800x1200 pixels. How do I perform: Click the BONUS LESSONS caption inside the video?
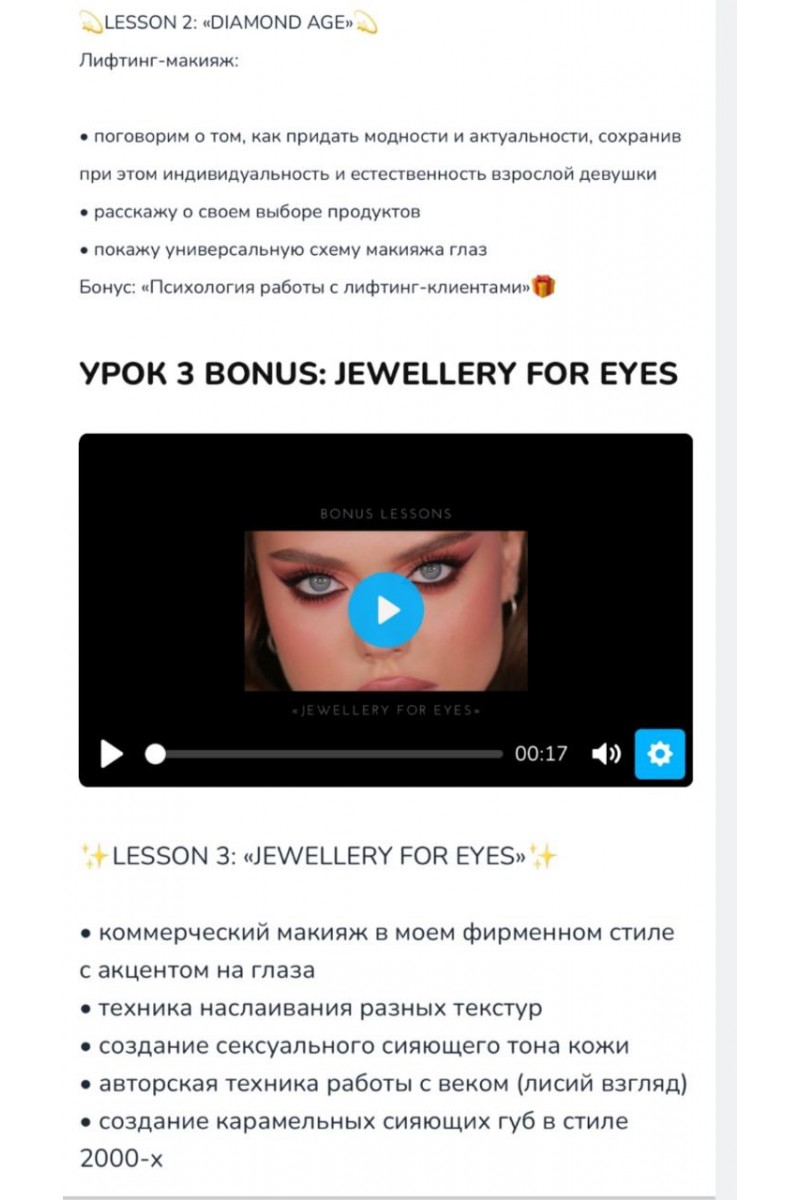[386, 514]
